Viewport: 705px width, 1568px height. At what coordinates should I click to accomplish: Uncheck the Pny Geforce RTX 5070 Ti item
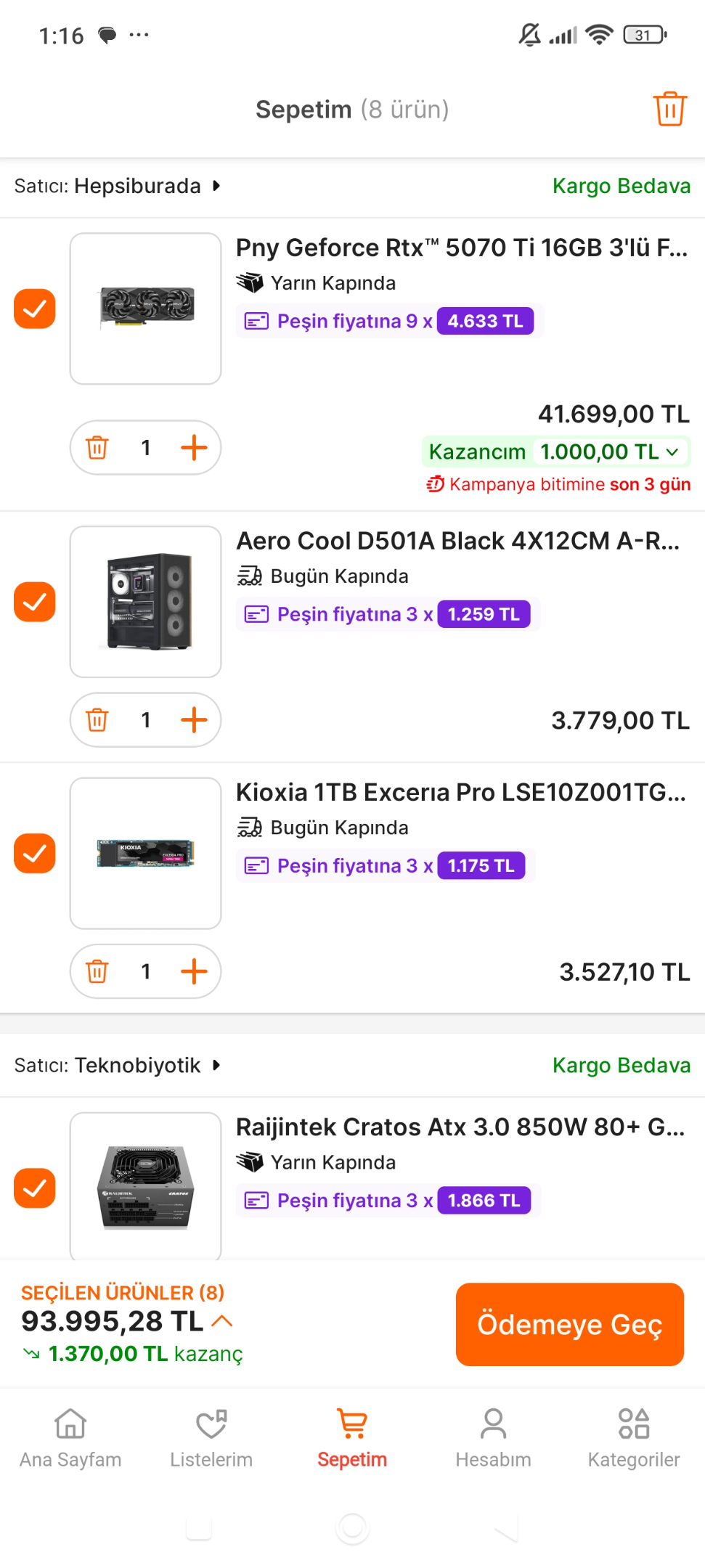click(x=35, y=309)
